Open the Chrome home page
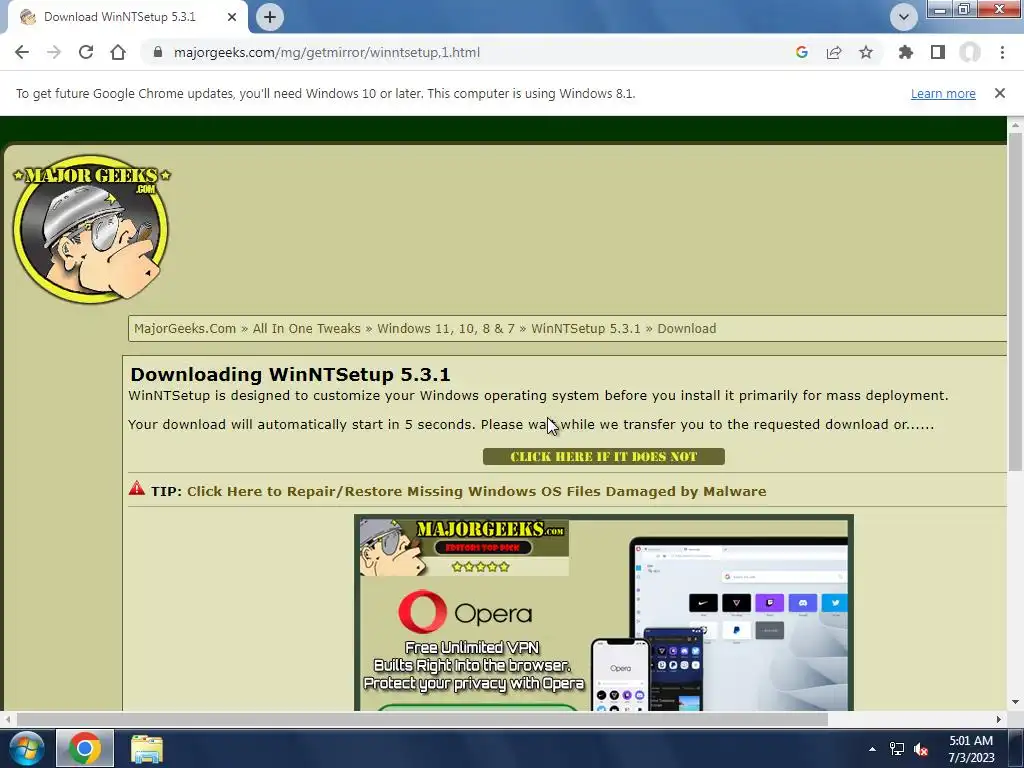 [118, 52]
